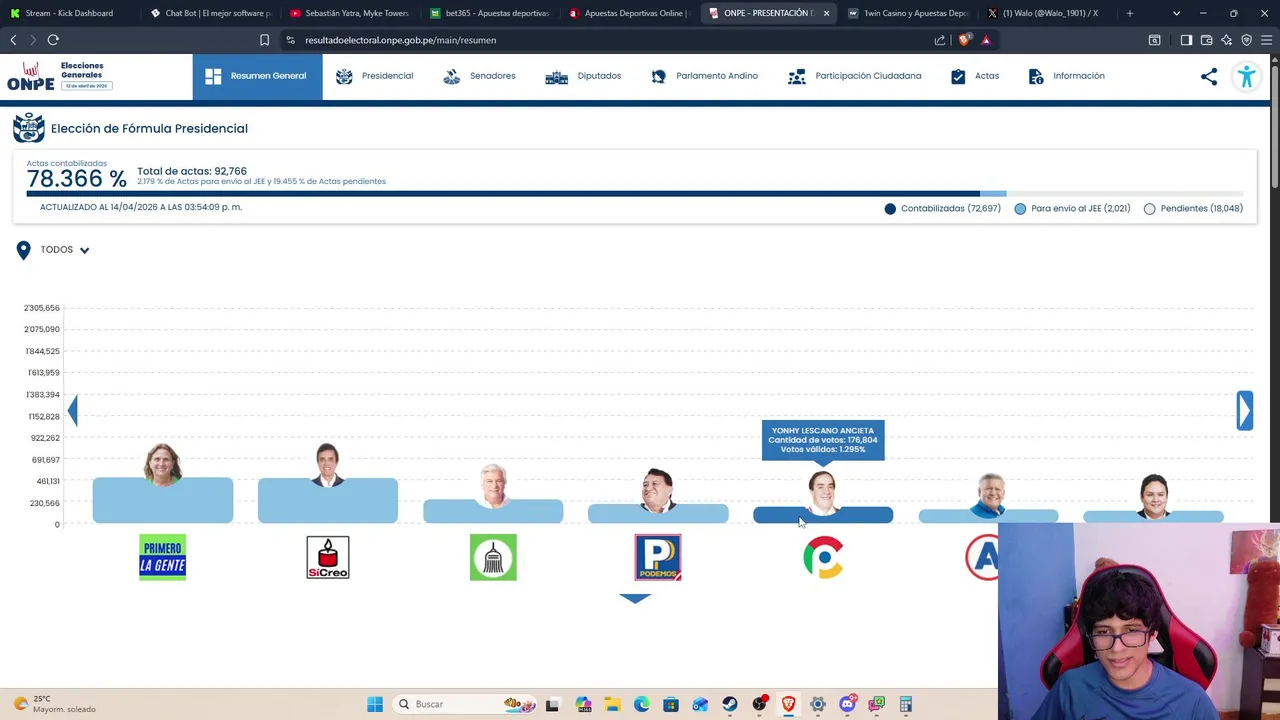Open the Información section
This screenshot has width=1280, height=720.
tap(1066, 76)
